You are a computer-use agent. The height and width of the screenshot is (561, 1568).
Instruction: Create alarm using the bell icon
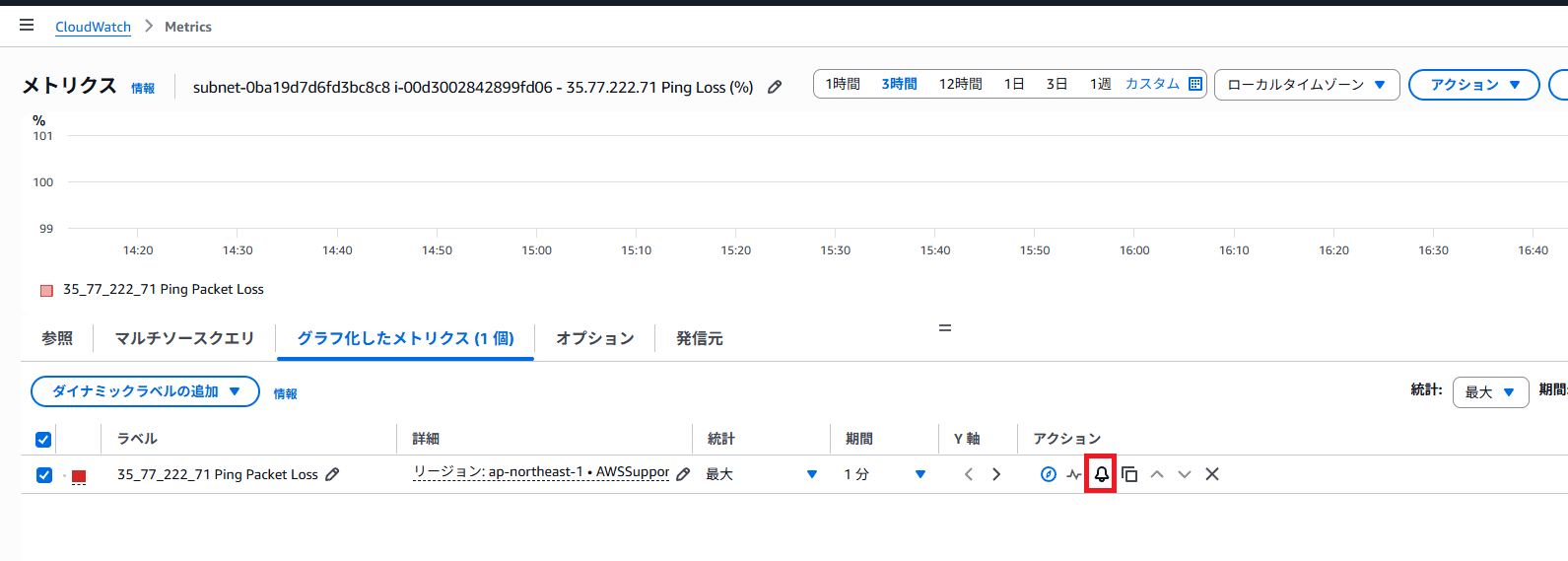(x=1101, y=474)
